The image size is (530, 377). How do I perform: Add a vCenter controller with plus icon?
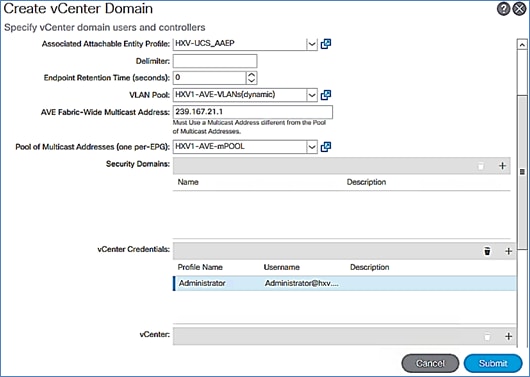508,336
